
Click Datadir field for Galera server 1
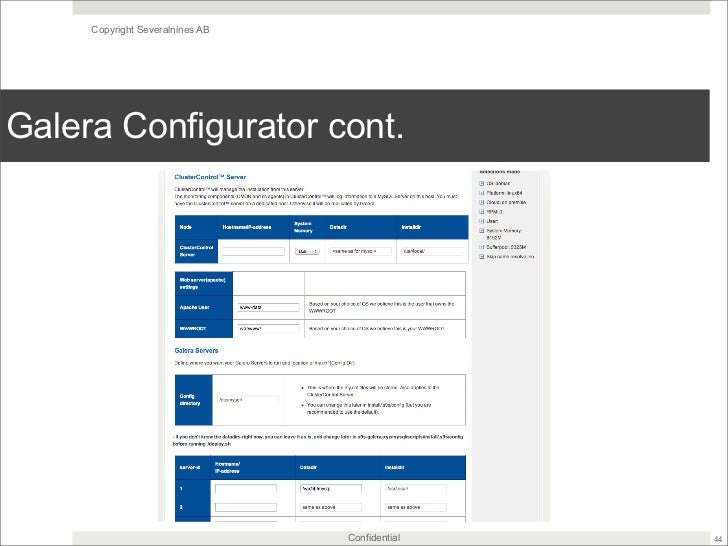point(331,489)
